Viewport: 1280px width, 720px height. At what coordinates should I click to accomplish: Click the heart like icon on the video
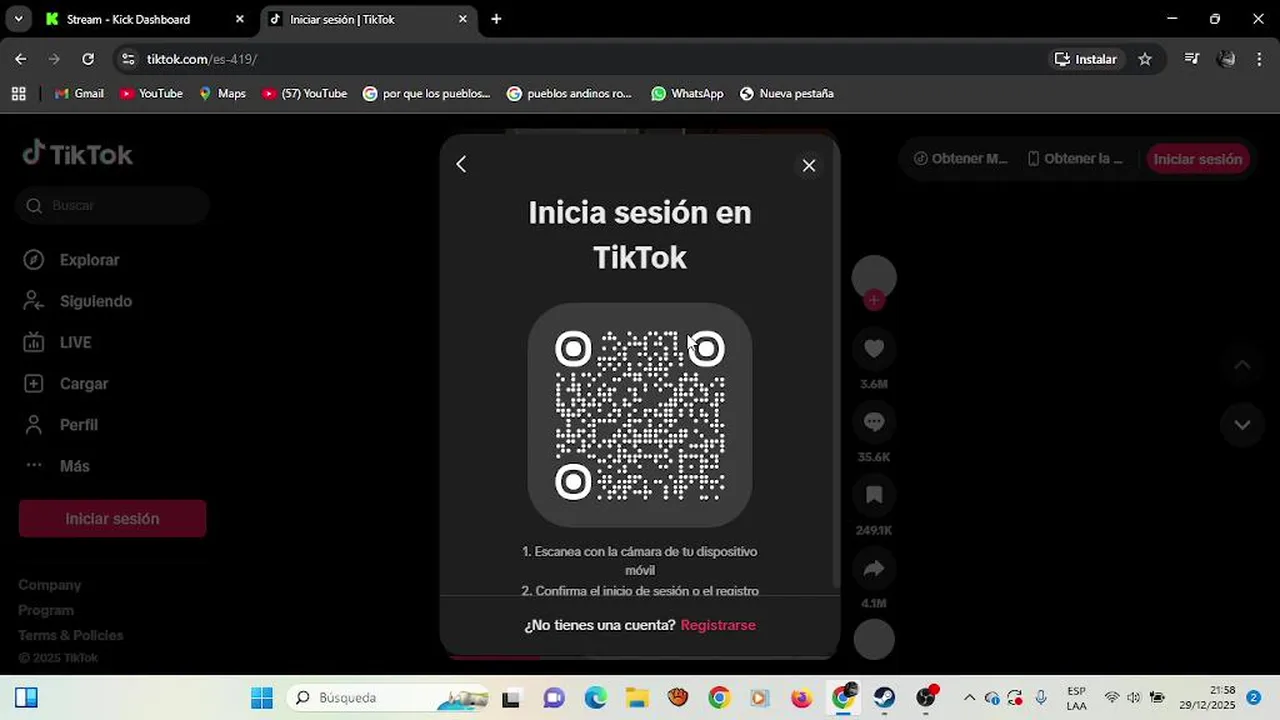click(x=874, y=348)
